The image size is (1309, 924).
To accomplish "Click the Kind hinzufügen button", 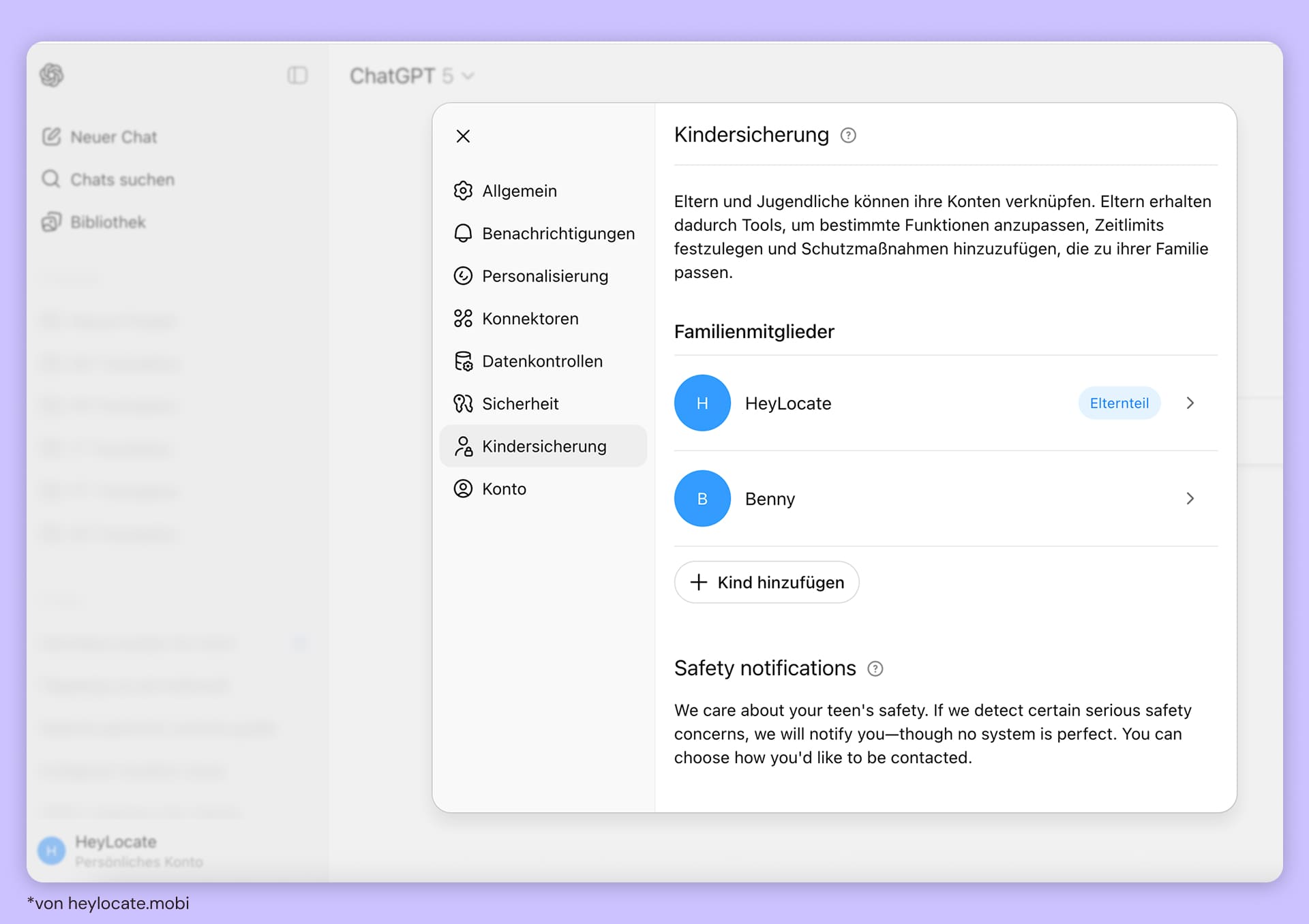I will click(x=766, y=582).
